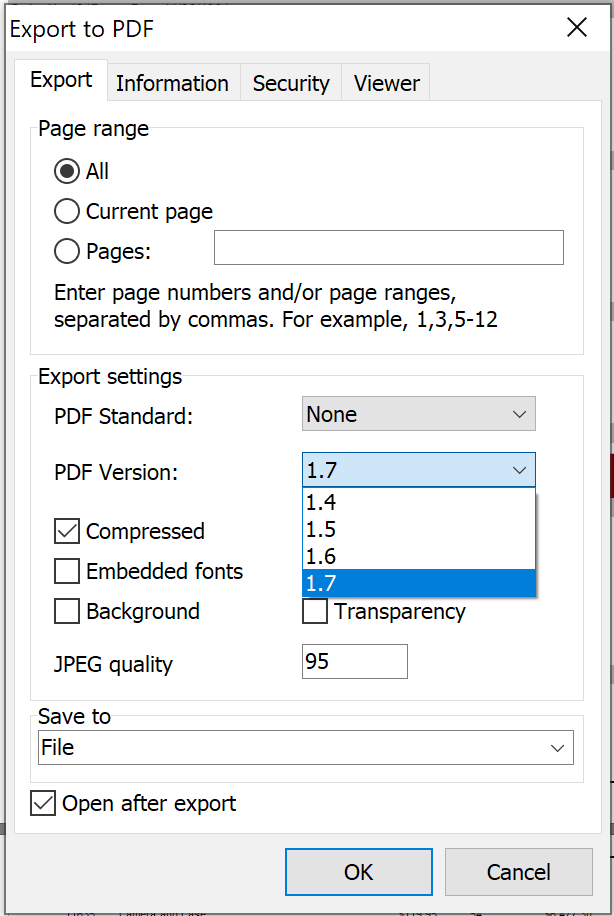This screenshot has height=916, width=614.
Task: Open the PDF Standard dropdown showing None
Action: pyautogui.click(x=418, y=414)
